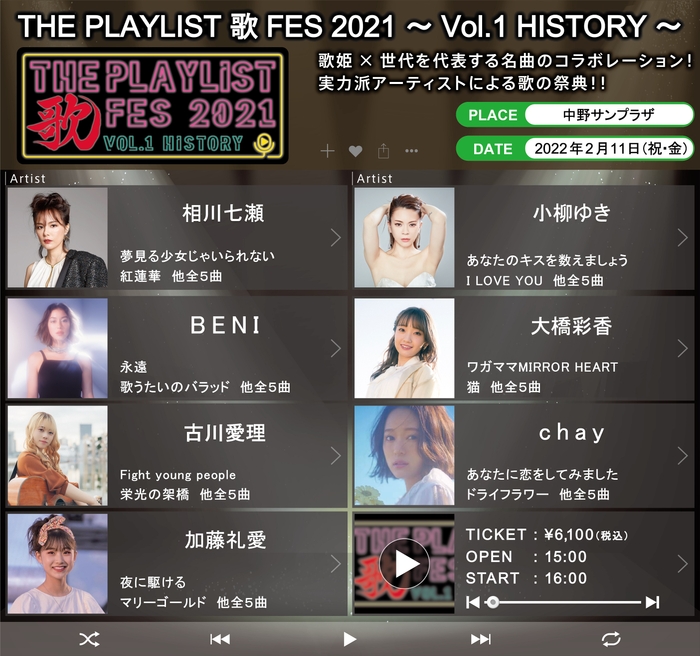Screen dimensions: 700x656
Task: Click the THE PLAYLIST 歌 FES 2021 logo
Action: (153, 106)
